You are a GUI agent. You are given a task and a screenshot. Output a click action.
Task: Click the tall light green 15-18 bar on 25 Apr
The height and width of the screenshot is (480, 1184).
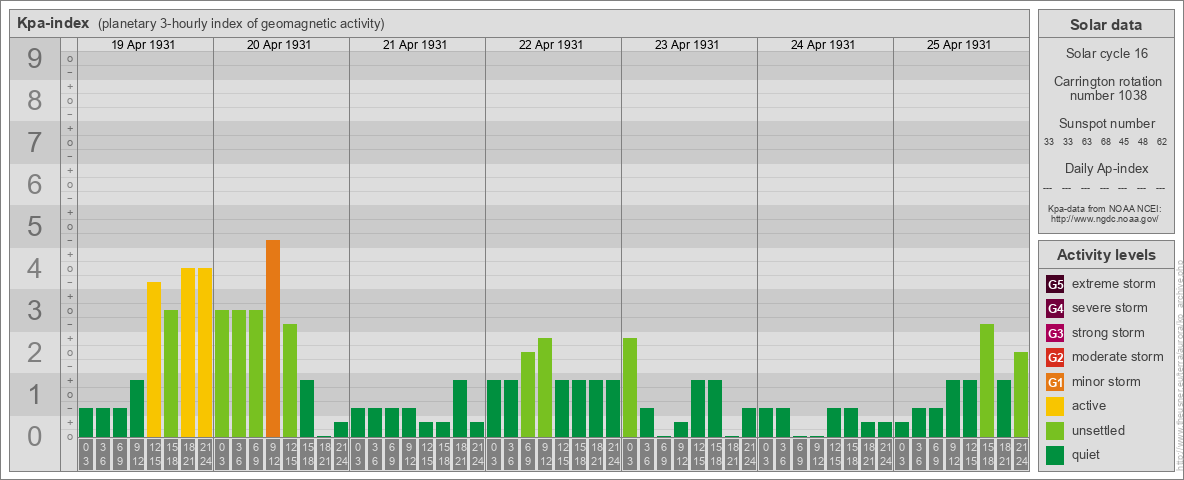click(x=986, y=381)
